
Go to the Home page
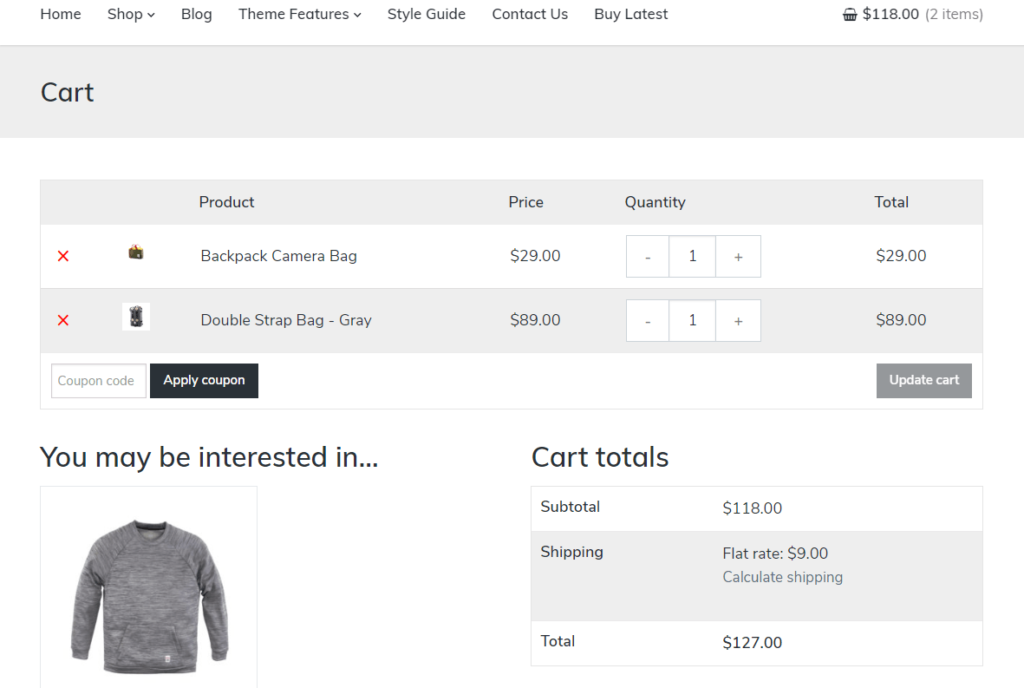[x=61, y=14]
